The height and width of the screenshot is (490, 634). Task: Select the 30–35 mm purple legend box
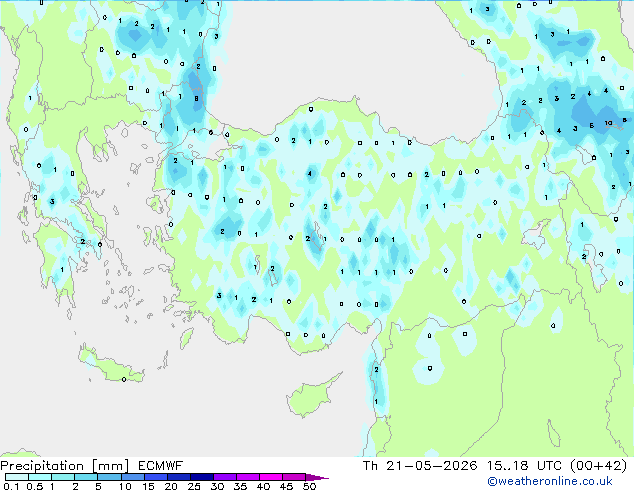point(224,477)
